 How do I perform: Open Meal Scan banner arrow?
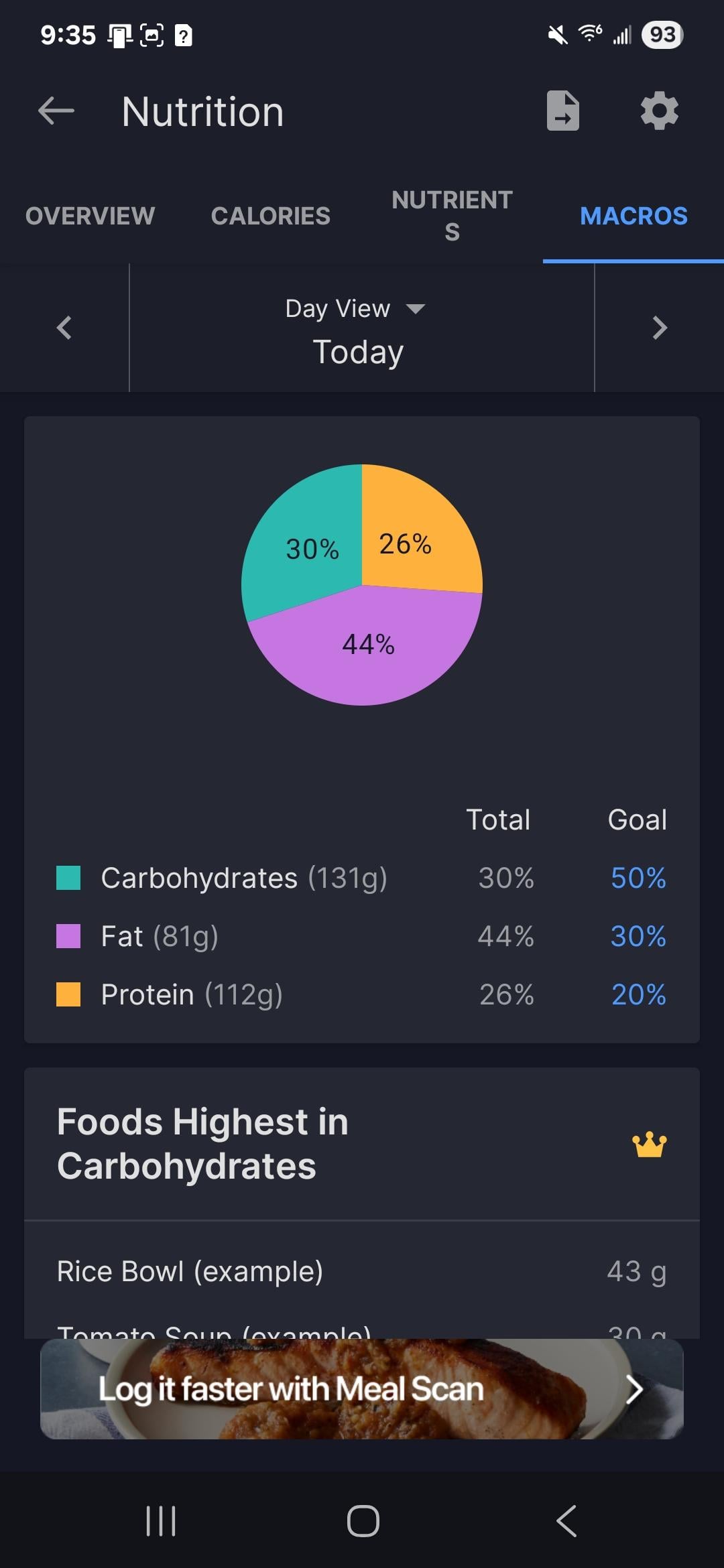point(633,1389)
